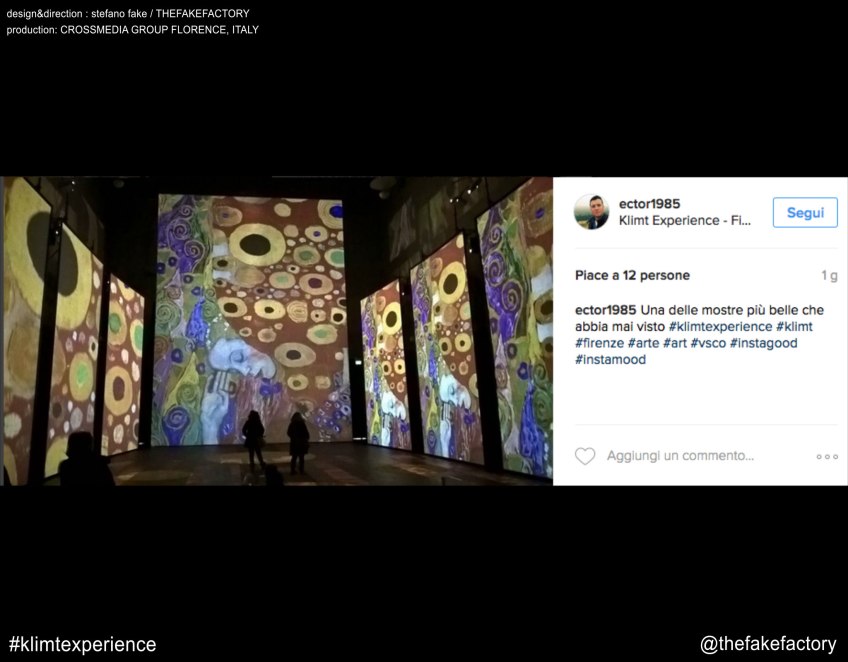Open the #instagood hashtag

click(x=763, y=343)
